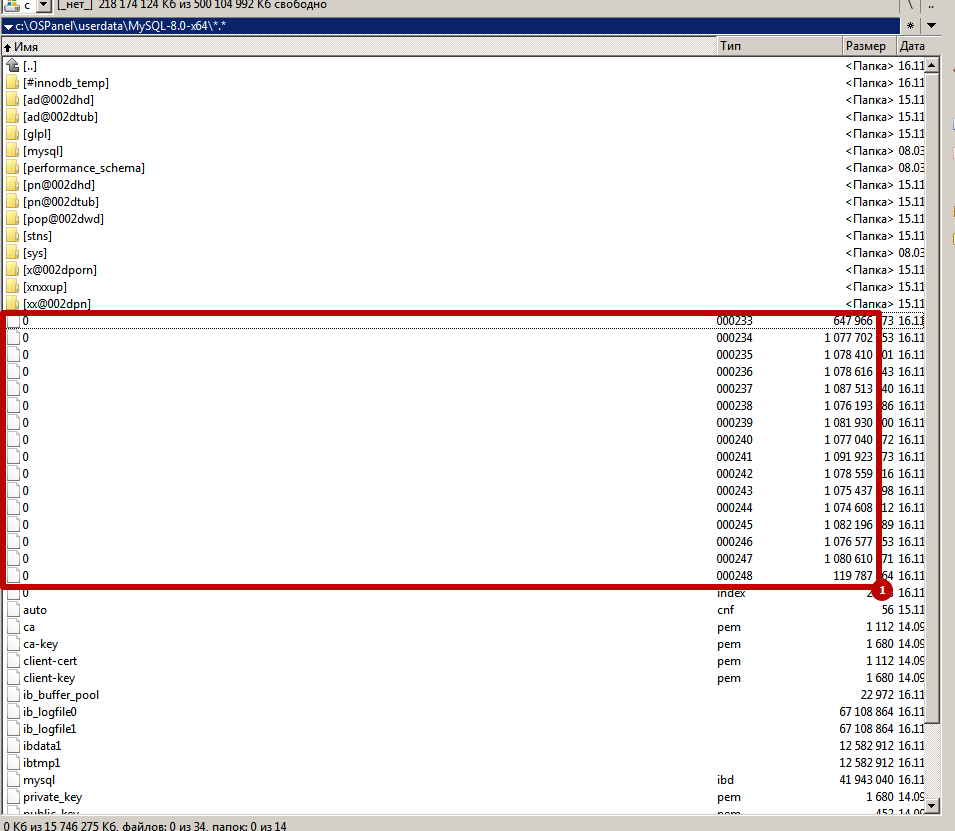
Task: Click the file extension 000245
Action: [735, 526]
